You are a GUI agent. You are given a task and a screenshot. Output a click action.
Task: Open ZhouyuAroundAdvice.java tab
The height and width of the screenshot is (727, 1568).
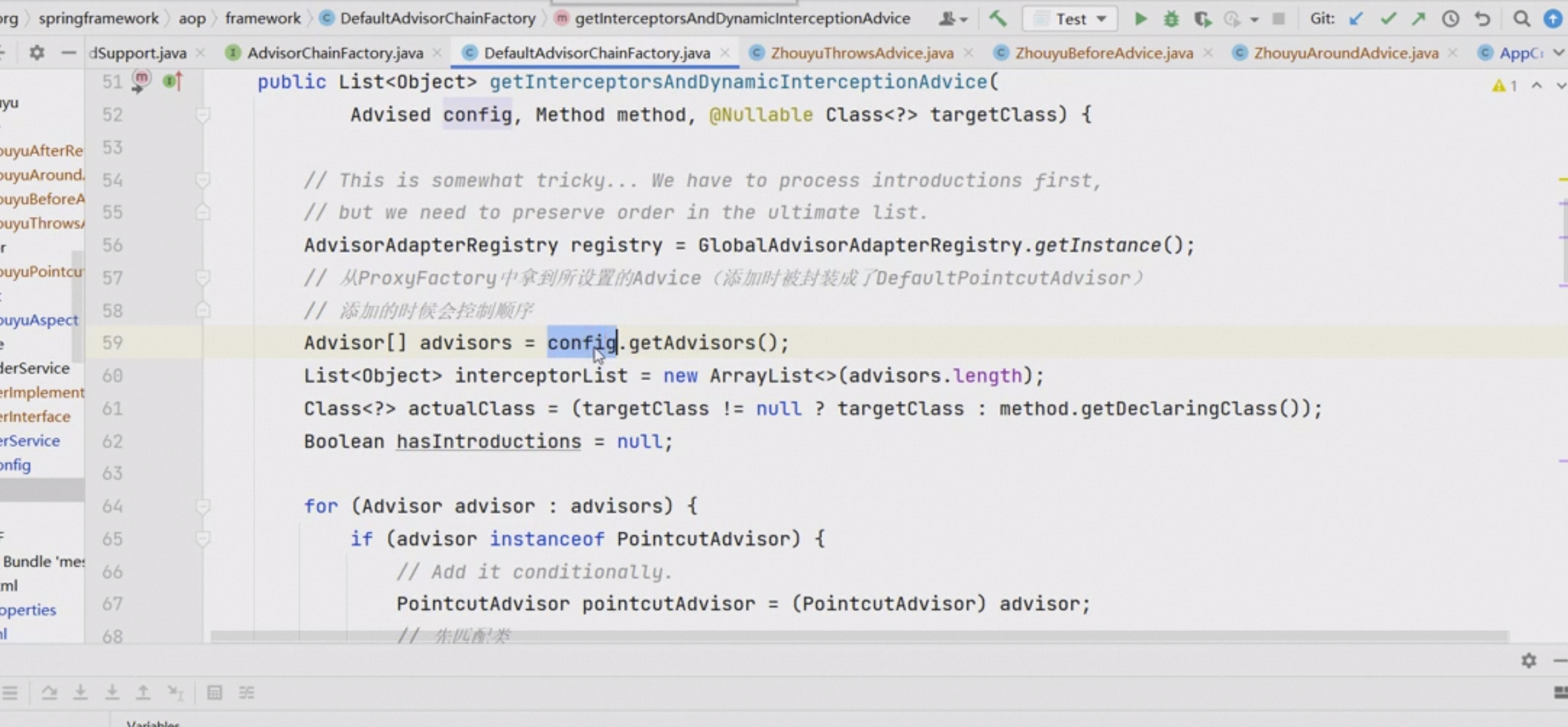1346,53
